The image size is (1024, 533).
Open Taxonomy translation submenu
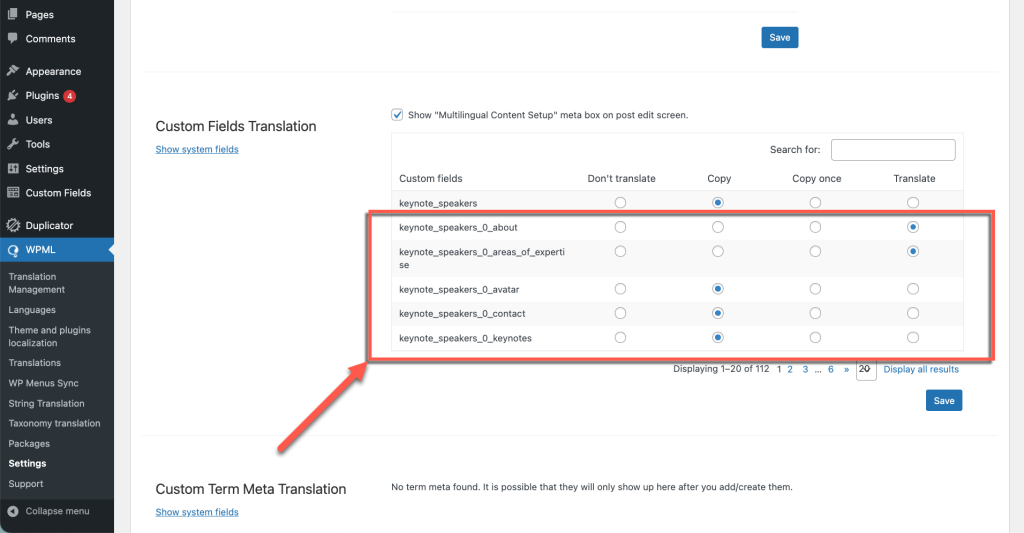[x=54, y=423]
